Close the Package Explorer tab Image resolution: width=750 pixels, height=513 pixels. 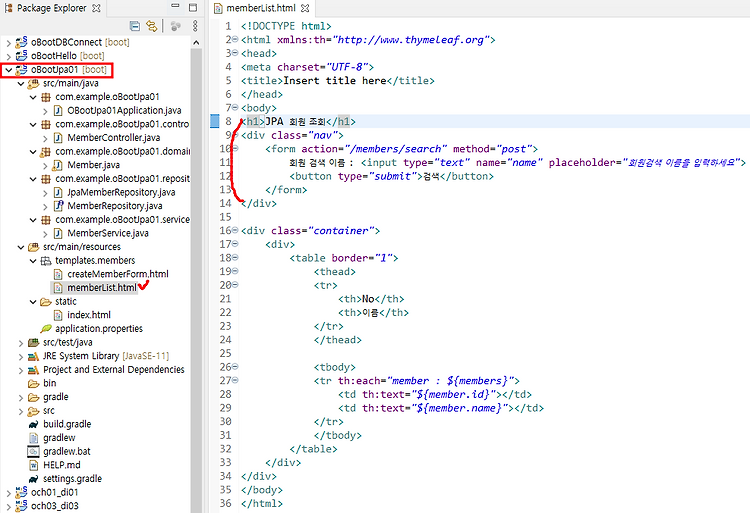[96, 8]
